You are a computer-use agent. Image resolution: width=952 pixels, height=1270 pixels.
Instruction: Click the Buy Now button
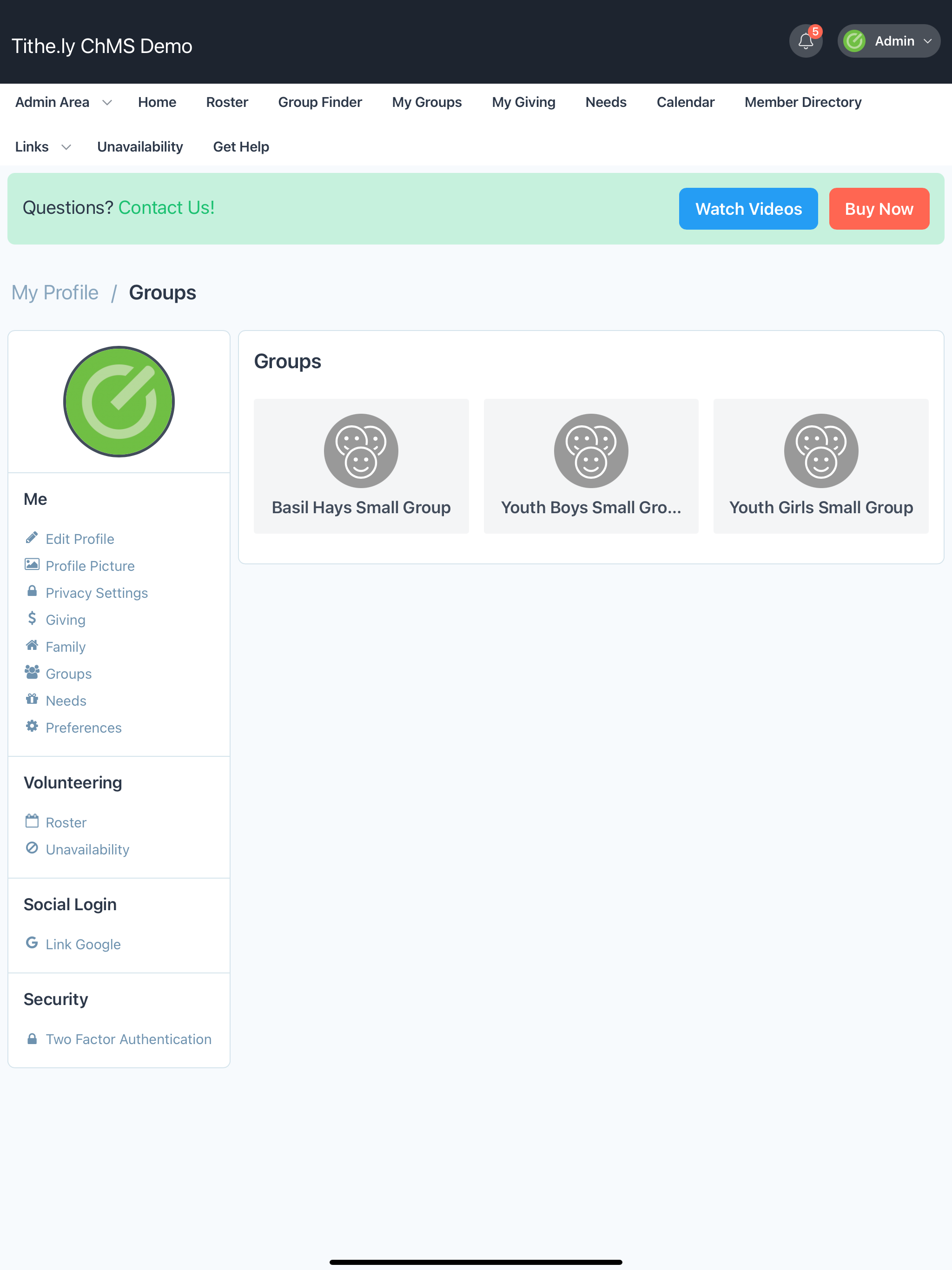pyautogui.click(x=879, y=209)
